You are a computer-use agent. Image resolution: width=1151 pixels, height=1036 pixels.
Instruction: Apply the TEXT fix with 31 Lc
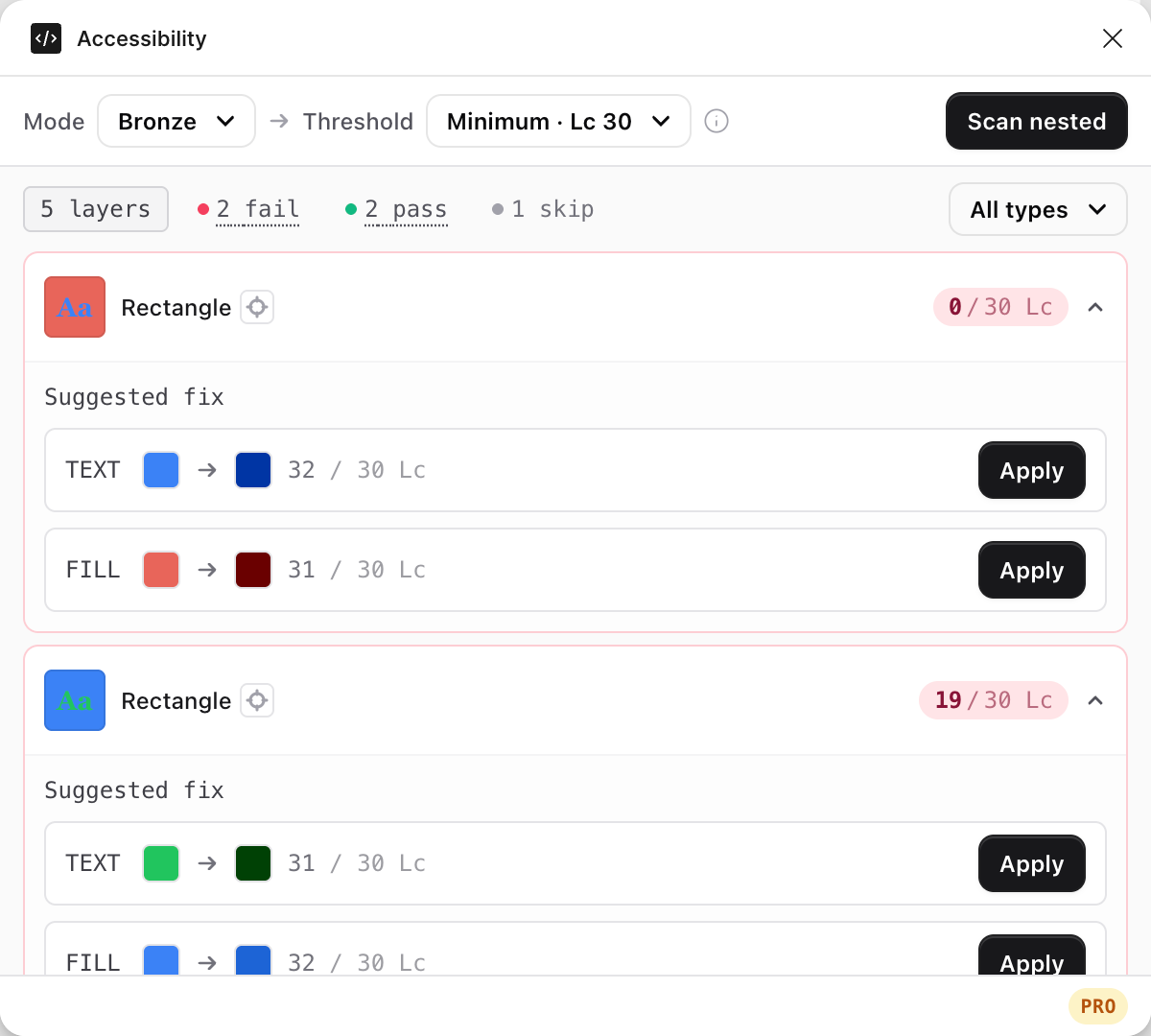pyautogui.click(x=1032, y=863)
